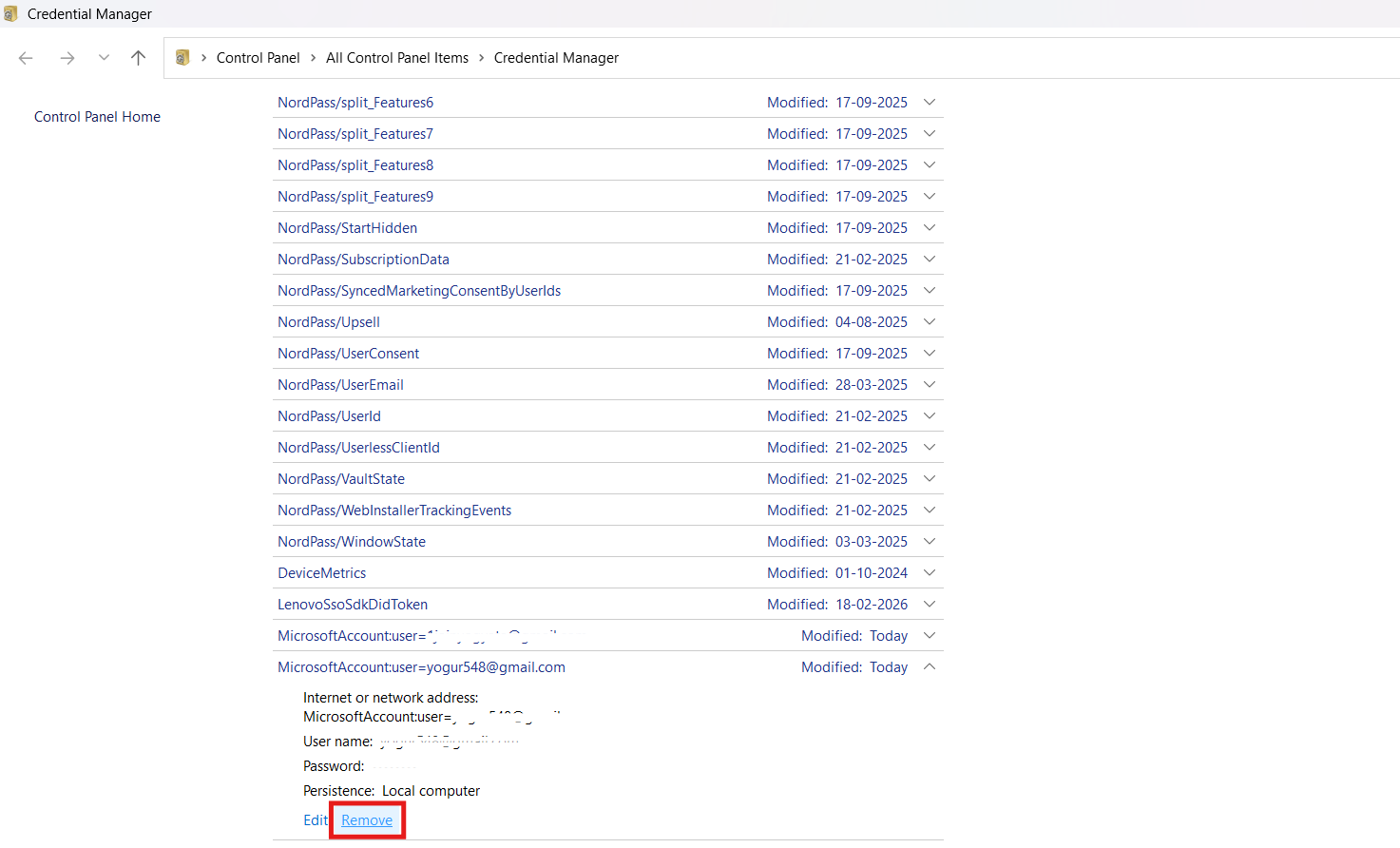Collapse the yogur548@gmail.com credential entry
Screen dimensions: 1400x848
(930, 666)
